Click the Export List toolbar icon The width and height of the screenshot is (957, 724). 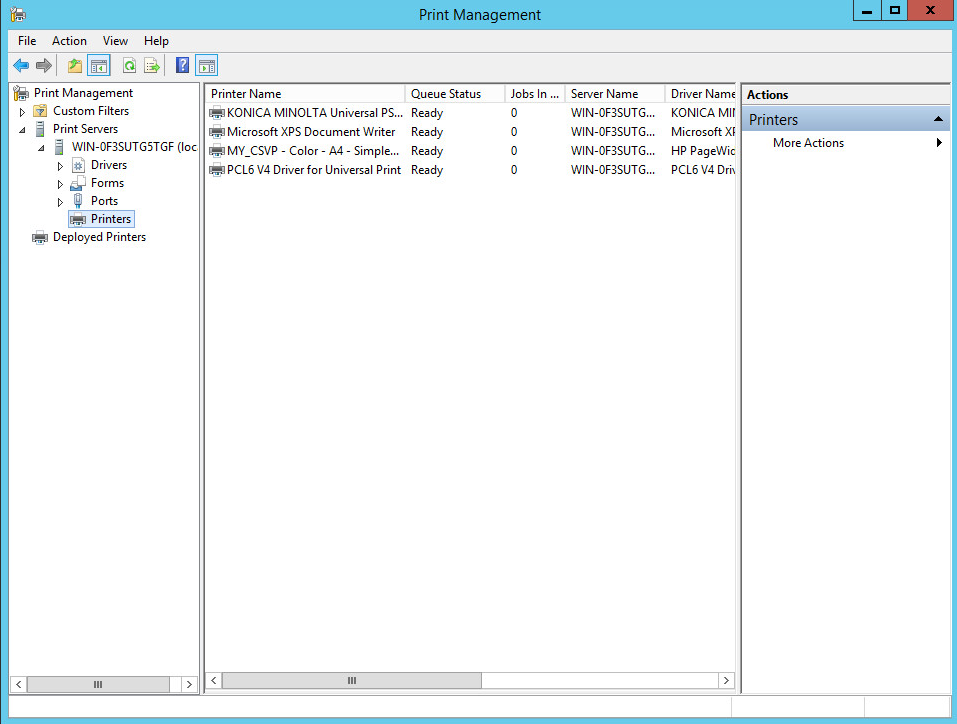click(x=151, y=65)
